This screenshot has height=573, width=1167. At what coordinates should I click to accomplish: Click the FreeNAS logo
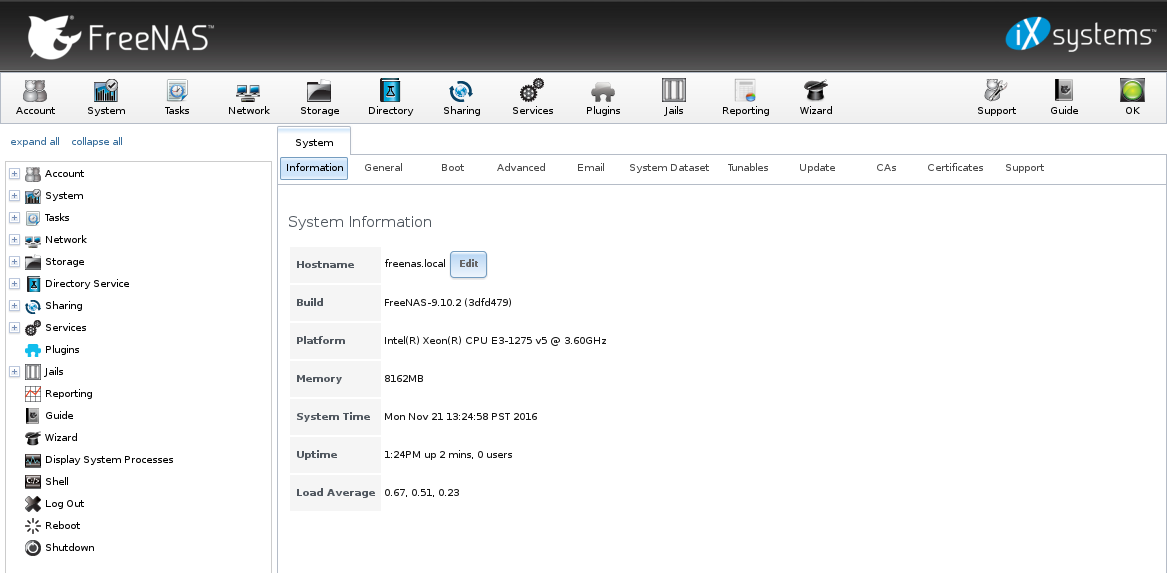pos(121,36)
